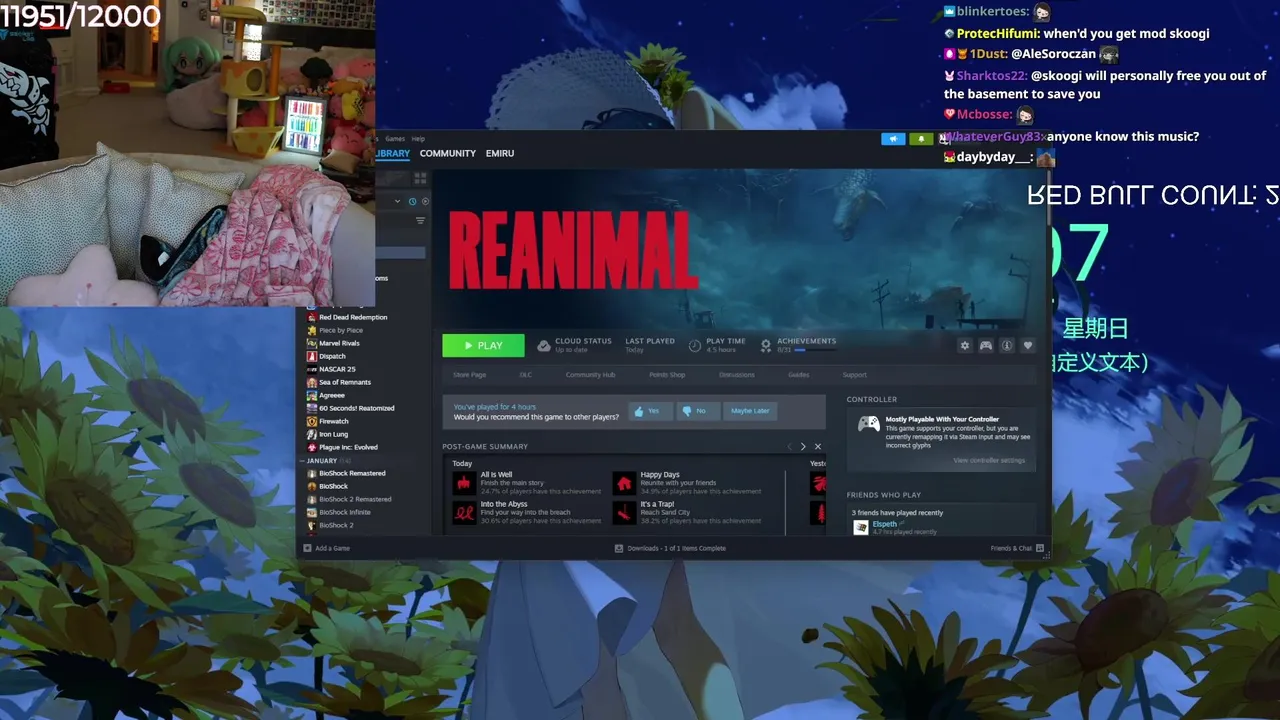Open the Guides tab
The width and height of the screenshot is (1280, 720).
[x=798, y=375]
